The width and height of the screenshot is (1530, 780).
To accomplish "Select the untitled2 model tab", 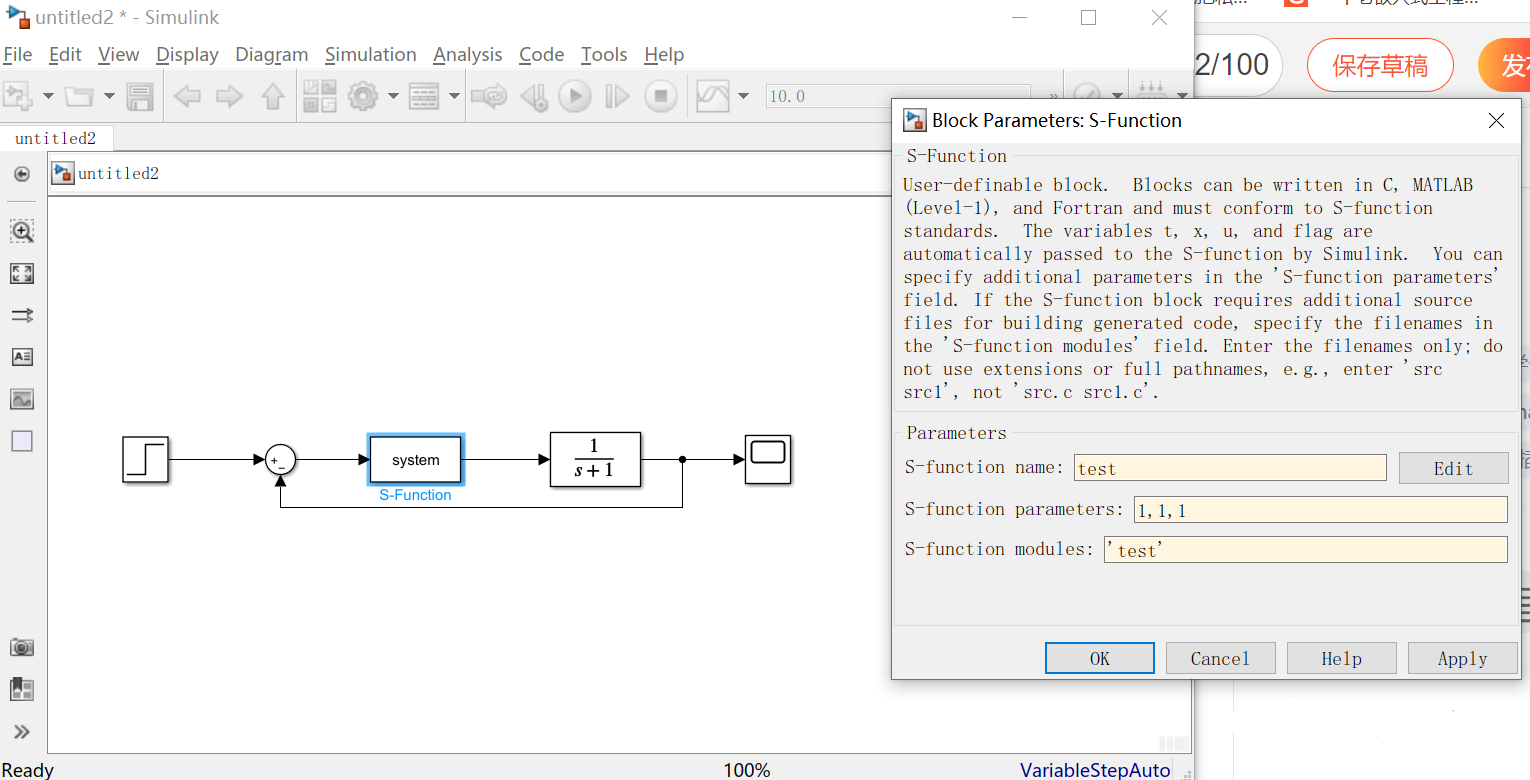I will click(x=56, y=138).
